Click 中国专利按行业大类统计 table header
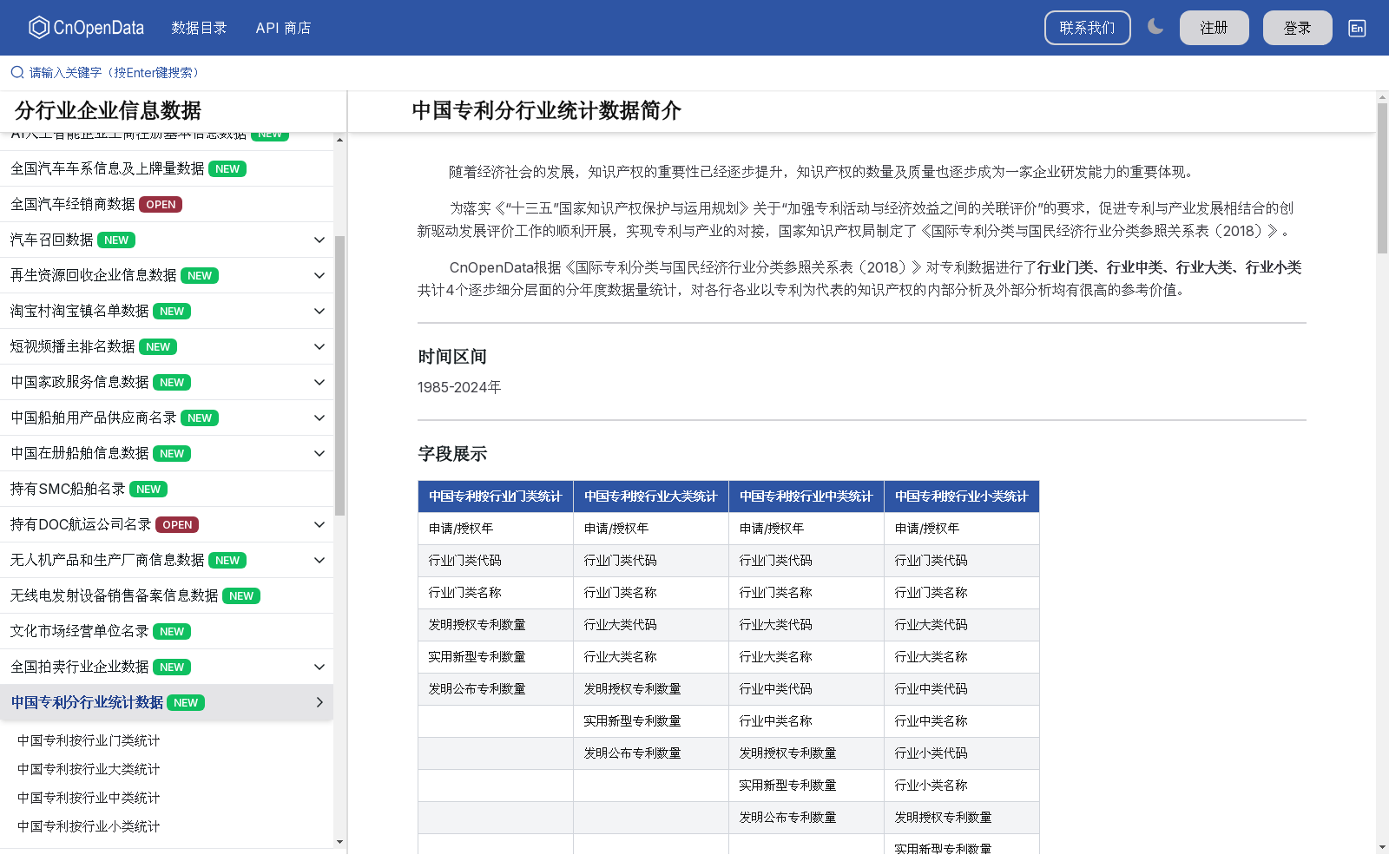This screenshot has height=868, width=1389. [x=651, y=496]
